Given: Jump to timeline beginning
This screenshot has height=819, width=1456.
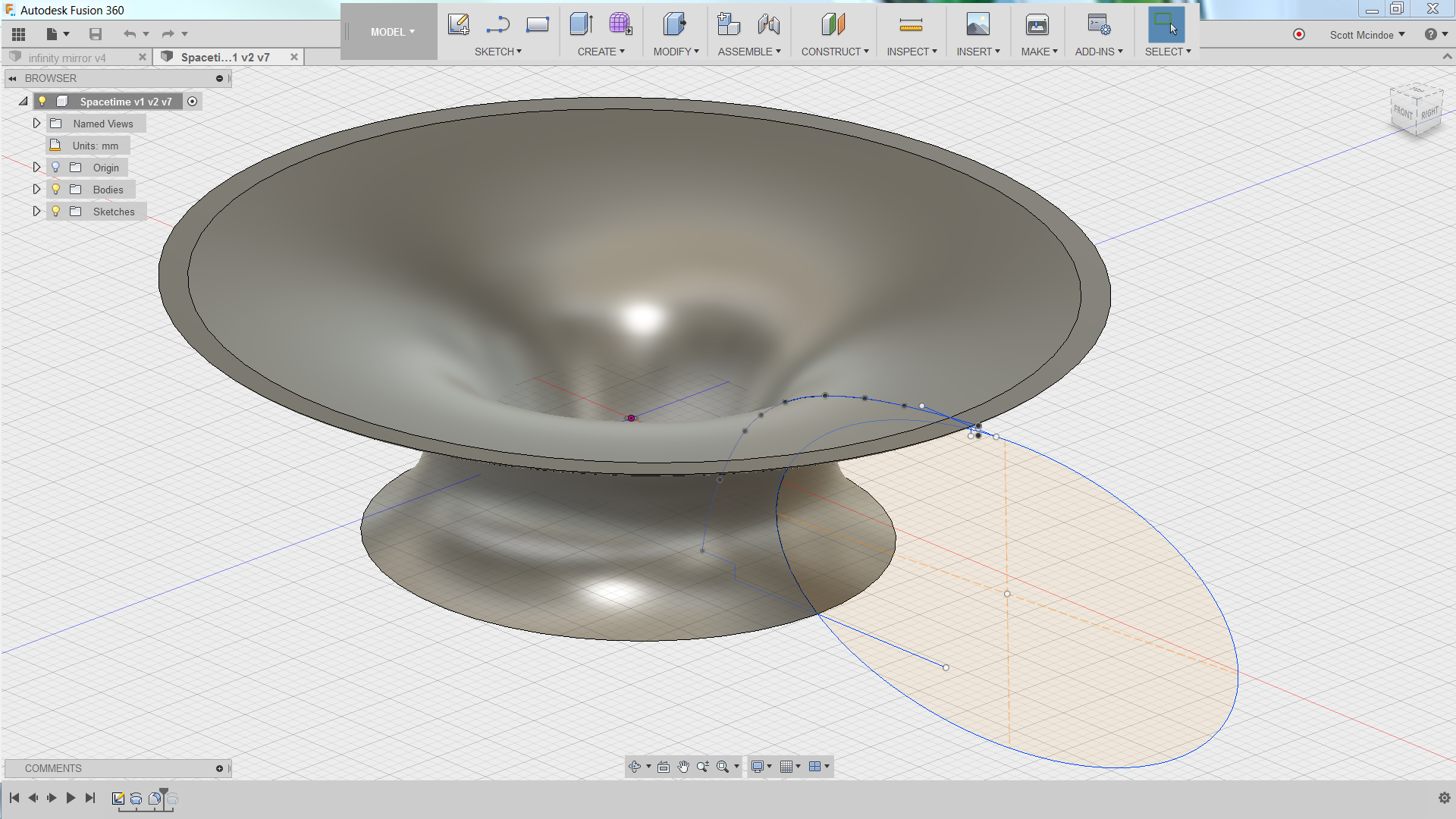Looking at the screenshot, I should point(14,798).
